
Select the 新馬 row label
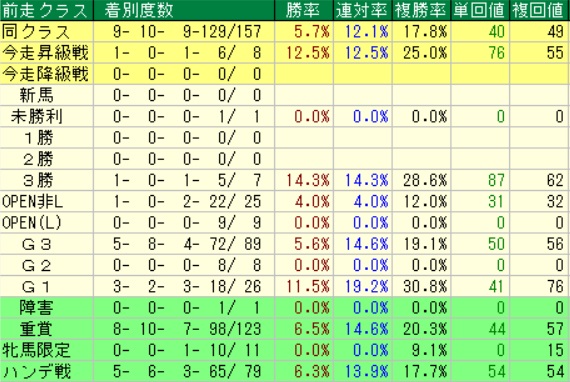[x=46, y=95]
